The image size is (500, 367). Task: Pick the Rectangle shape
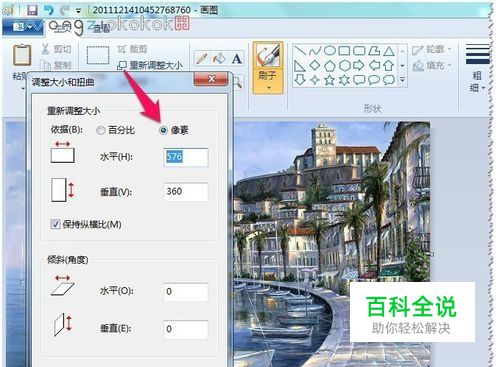coord(344,51)
